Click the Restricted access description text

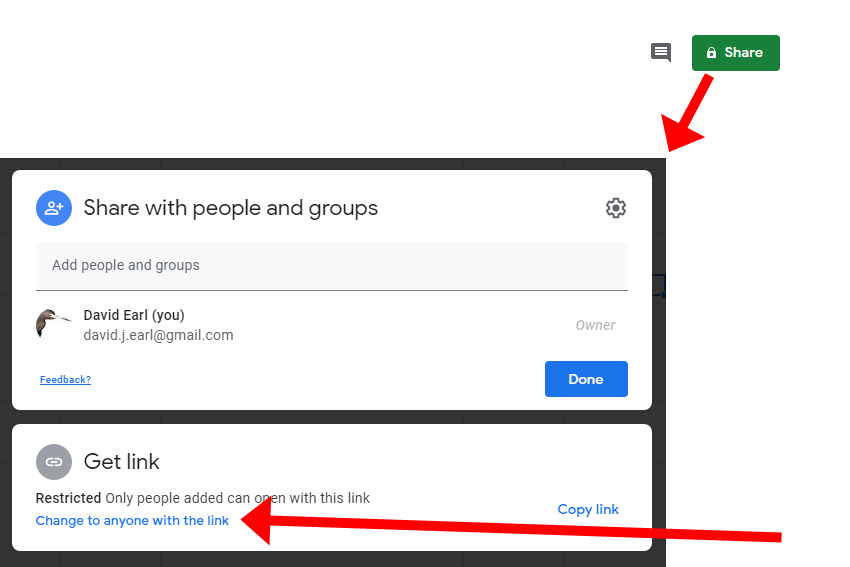pyautogui.click(x=203, y=498)
